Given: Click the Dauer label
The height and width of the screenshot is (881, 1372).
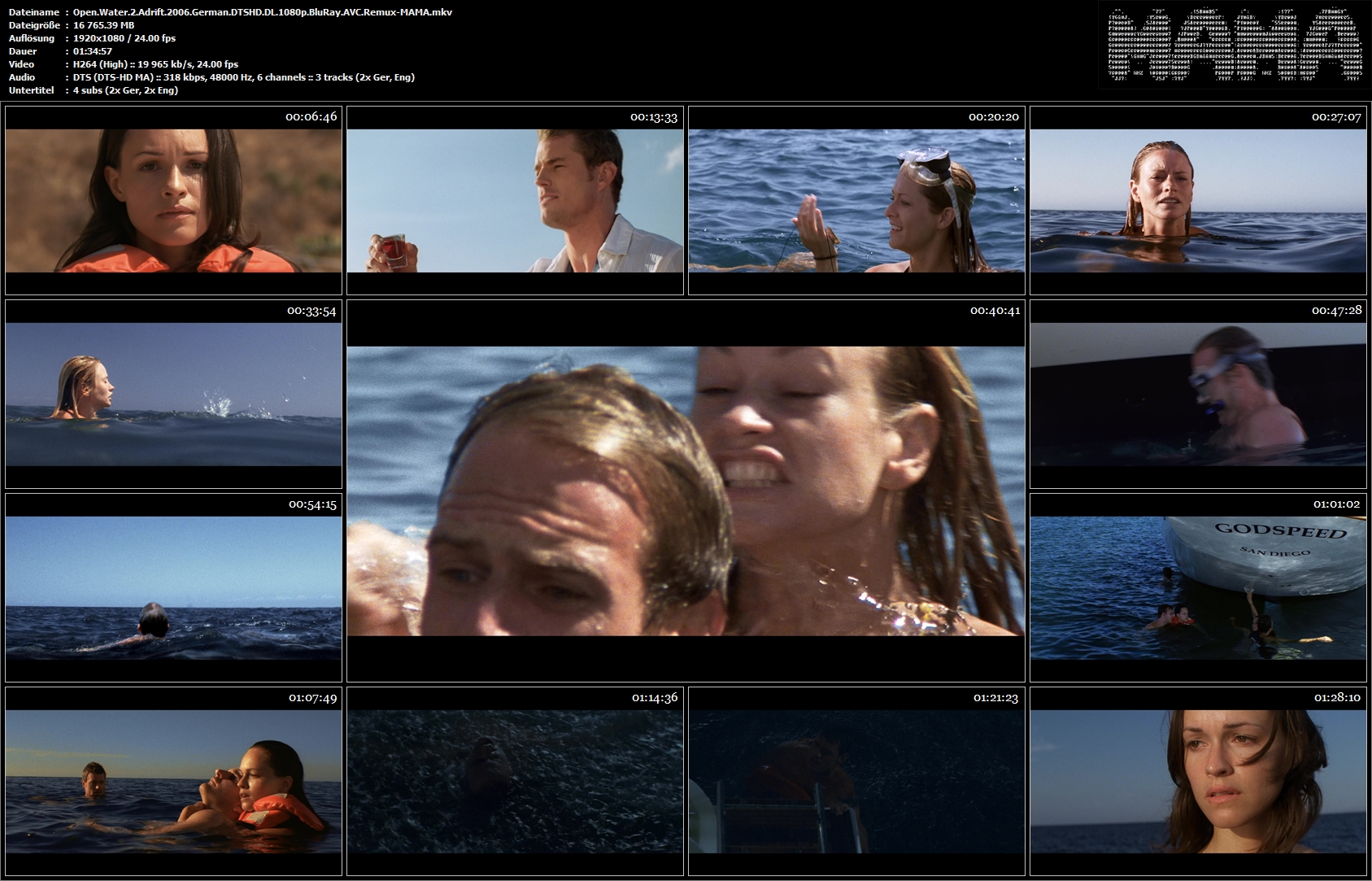Looking at the screenshot, I should click(22, 51).
